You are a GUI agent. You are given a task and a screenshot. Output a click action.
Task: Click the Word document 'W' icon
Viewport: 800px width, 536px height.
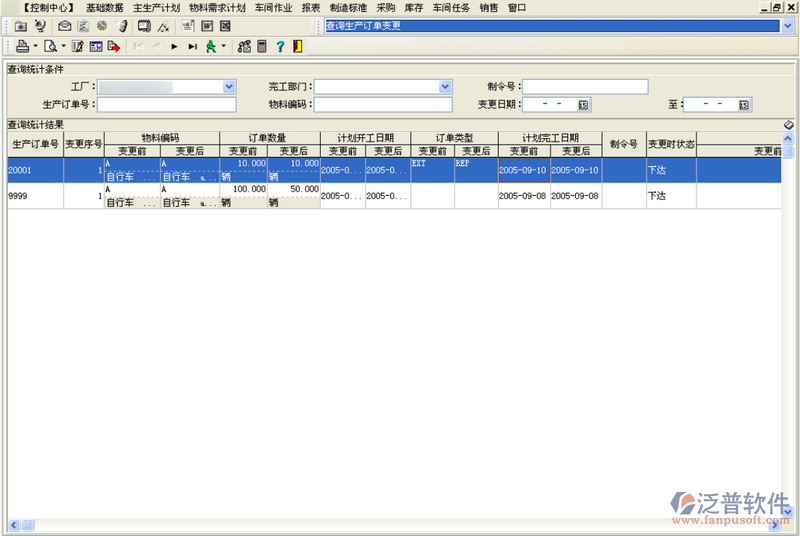coord(207,26)
